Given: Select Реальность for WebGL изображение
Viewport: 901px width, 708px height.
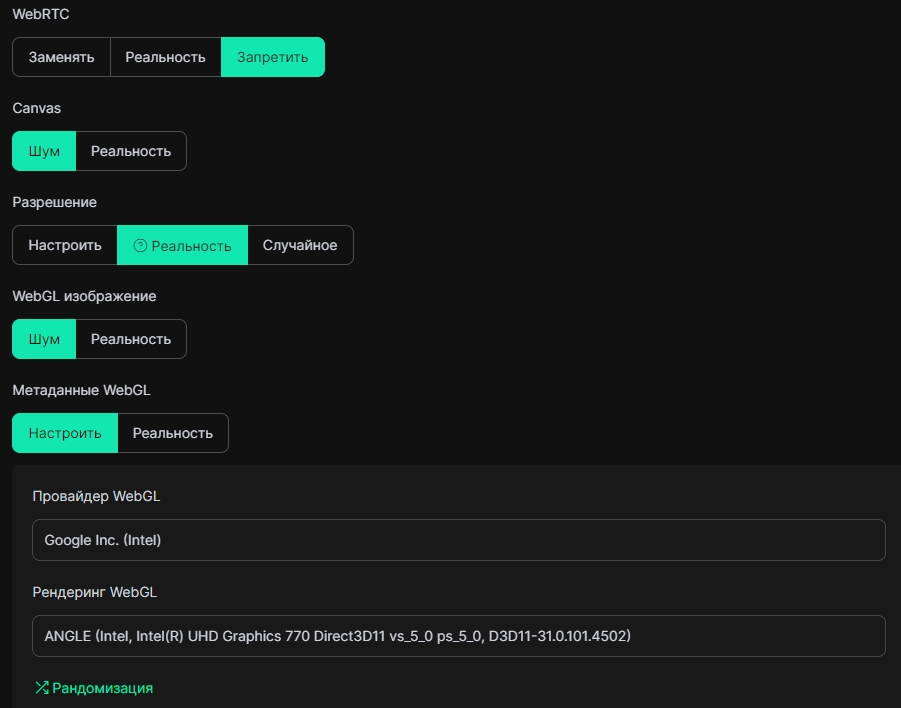Looking at the screenshot, I should [131, 339].
